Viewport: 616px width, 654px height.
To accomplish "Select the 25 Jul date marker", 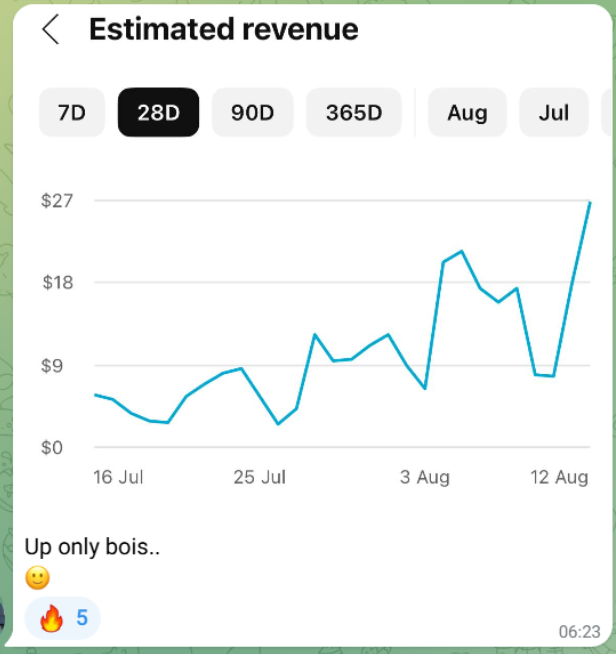I will pyautogui.click(x=260, y=477).
